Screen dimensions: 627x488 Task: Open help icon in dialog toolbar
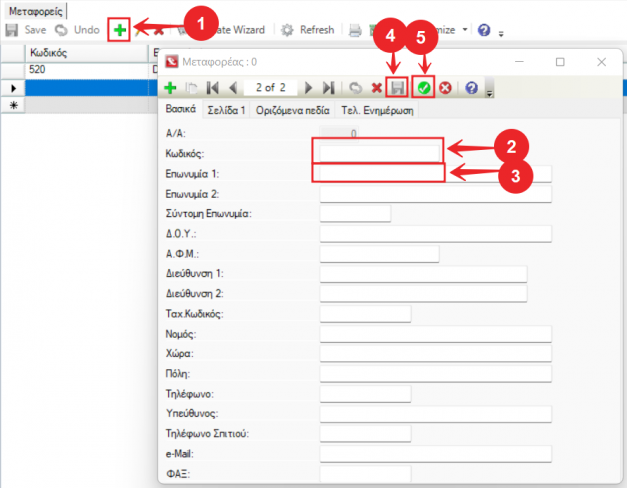[x=471, y=88]
